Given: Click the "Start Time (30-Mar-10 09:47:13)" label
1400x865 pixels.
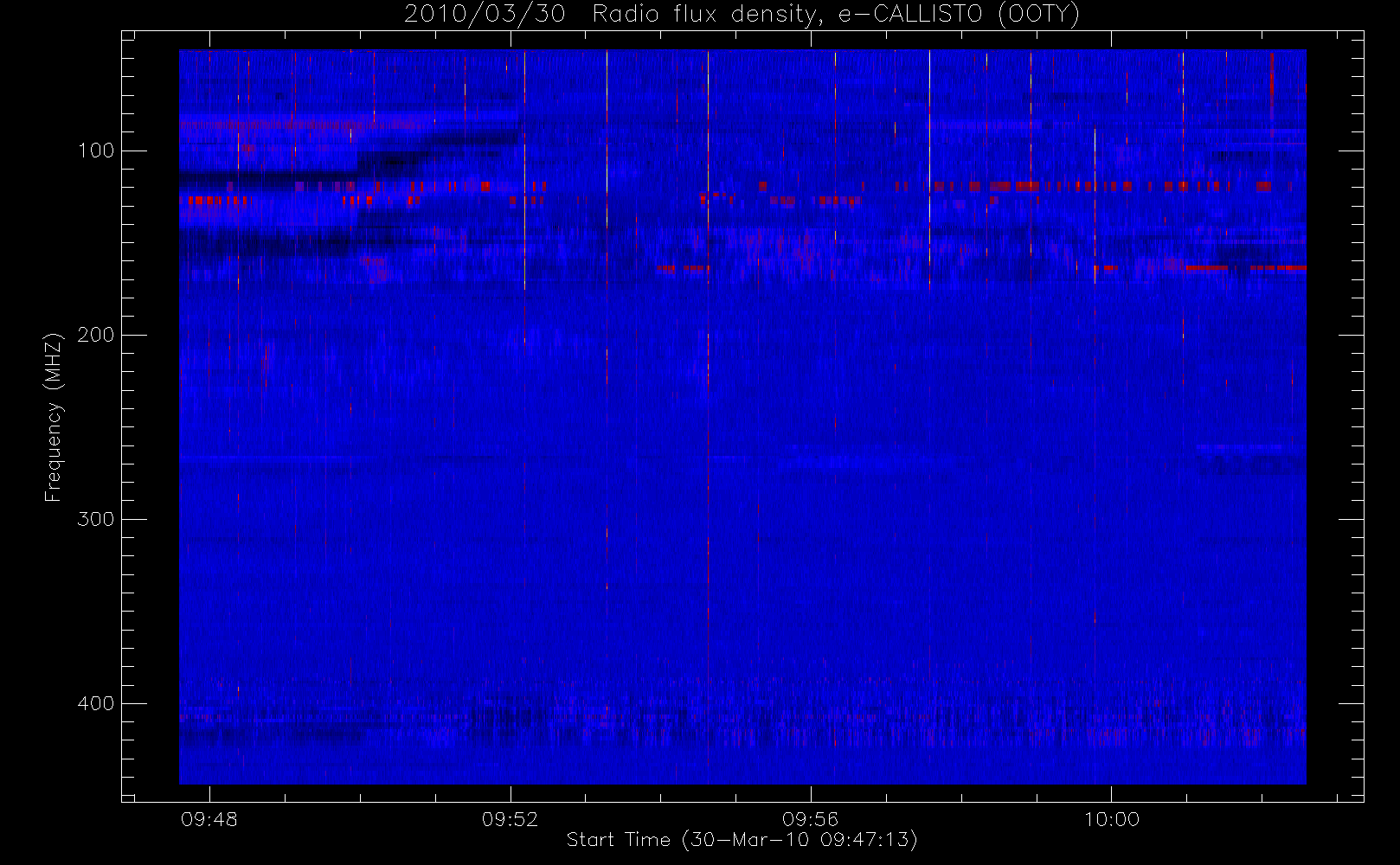Looking at the screenshot, I should [x=742, y=840].
